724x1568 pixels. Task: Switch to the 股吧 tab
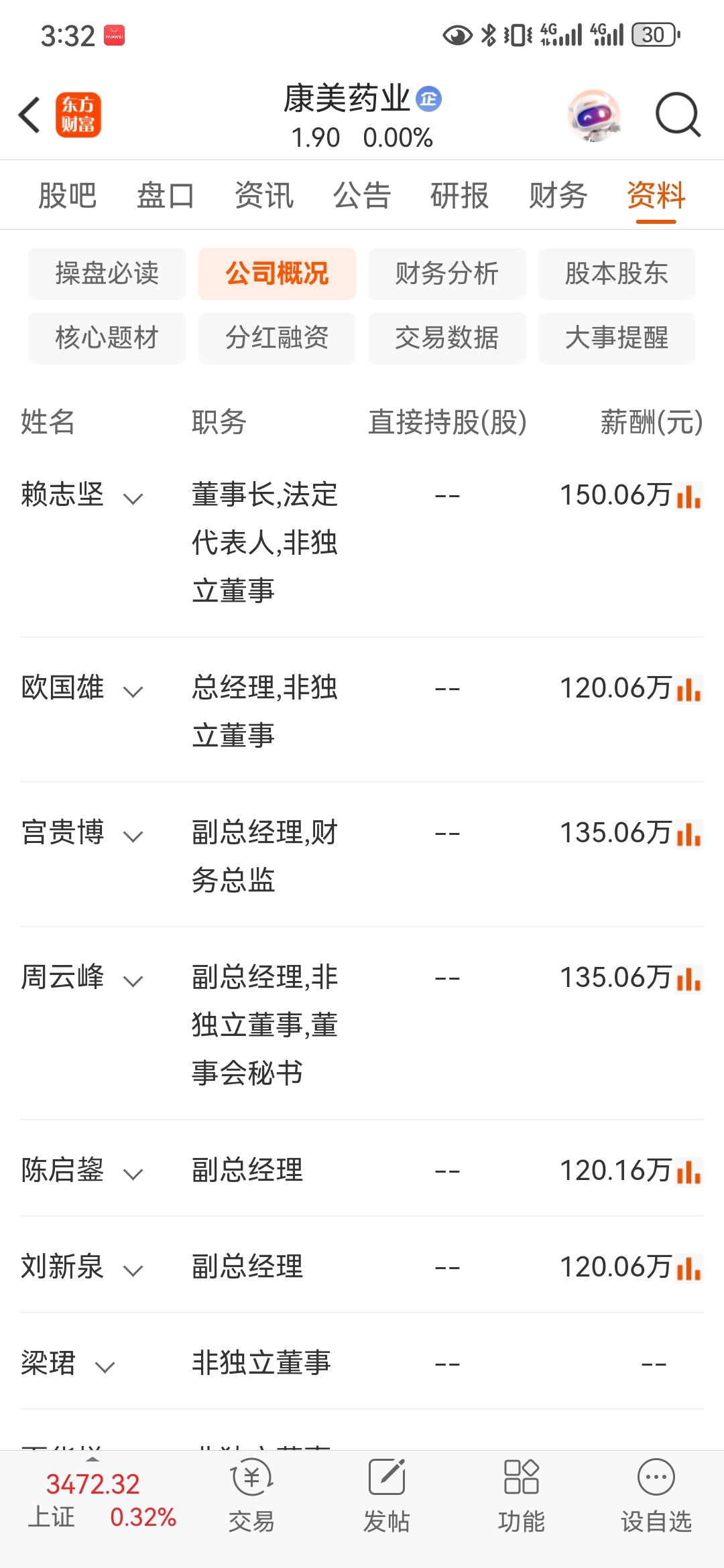pos(67,196)
